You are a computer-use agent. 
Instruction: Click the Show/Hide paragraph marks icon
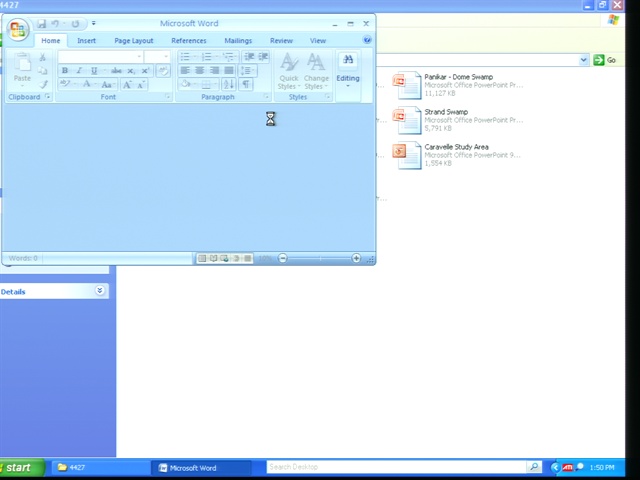[x=246, y=84]
